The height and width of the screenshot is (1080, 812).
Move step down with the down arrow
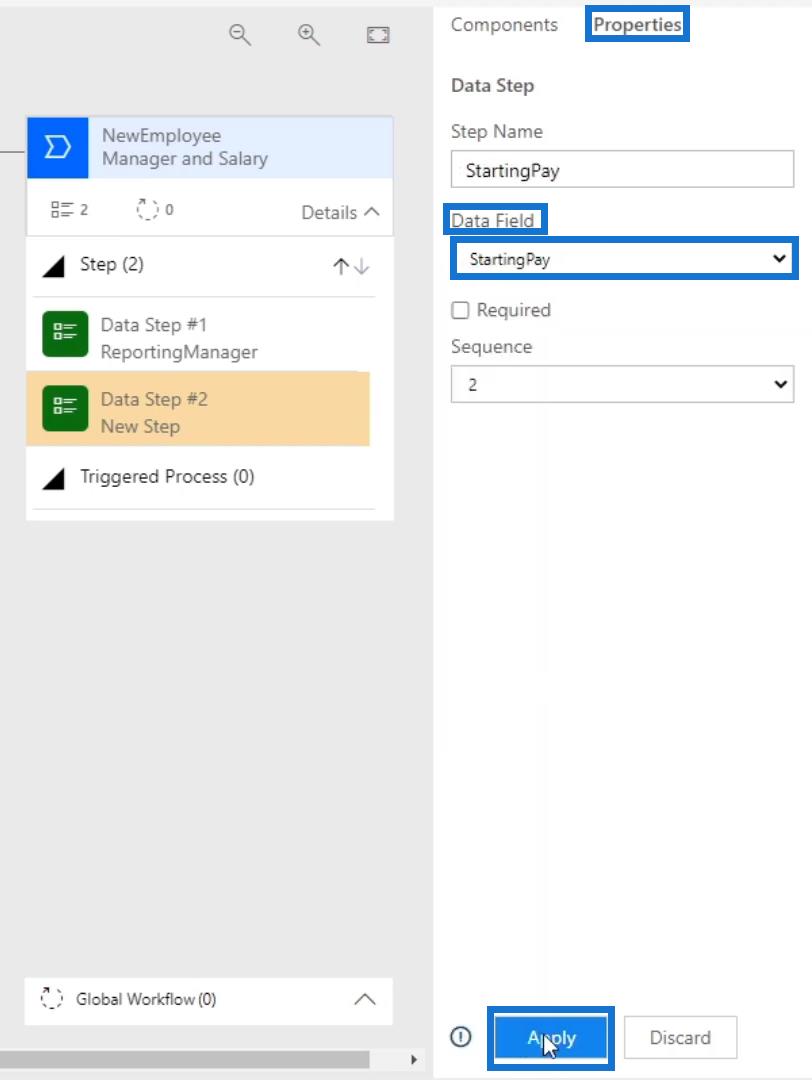(362, 267)
